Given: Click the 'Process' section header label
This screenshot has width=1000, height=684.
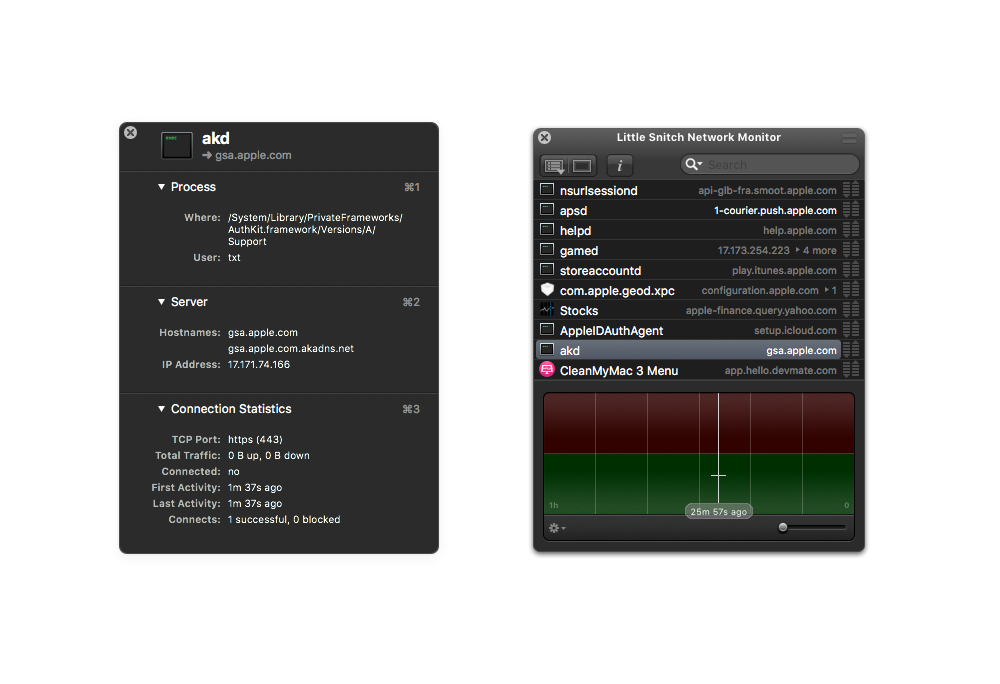Looking at the screenshot, I should click(x=193, y=187).
